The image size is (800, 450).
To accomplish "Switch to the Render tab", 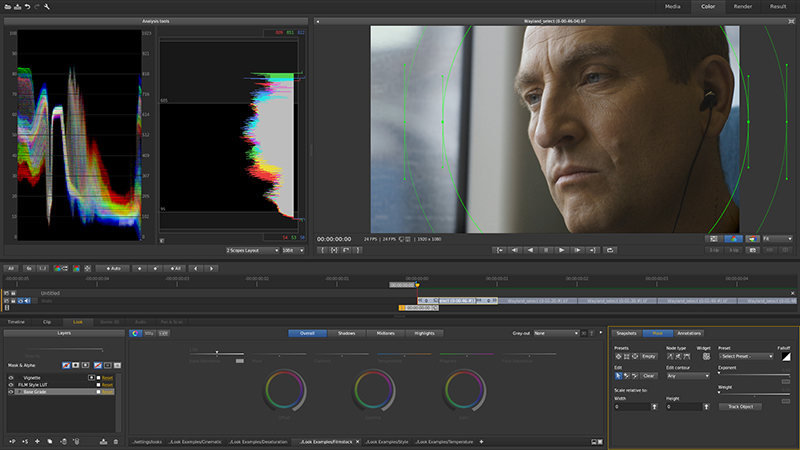I will click(x=743, y=6).
